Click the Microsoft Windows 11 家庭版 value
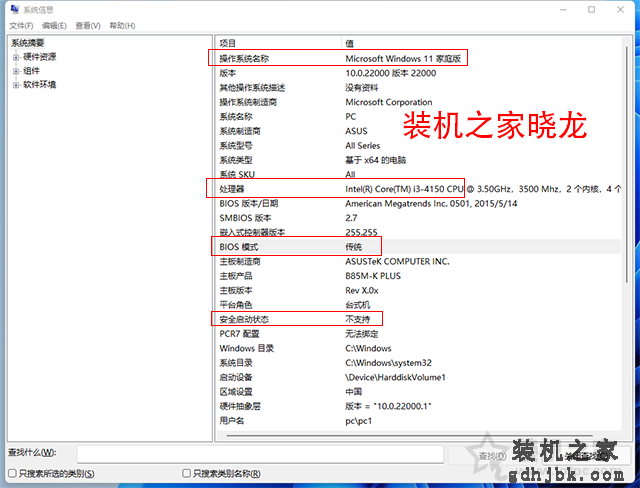 point(403,58)
